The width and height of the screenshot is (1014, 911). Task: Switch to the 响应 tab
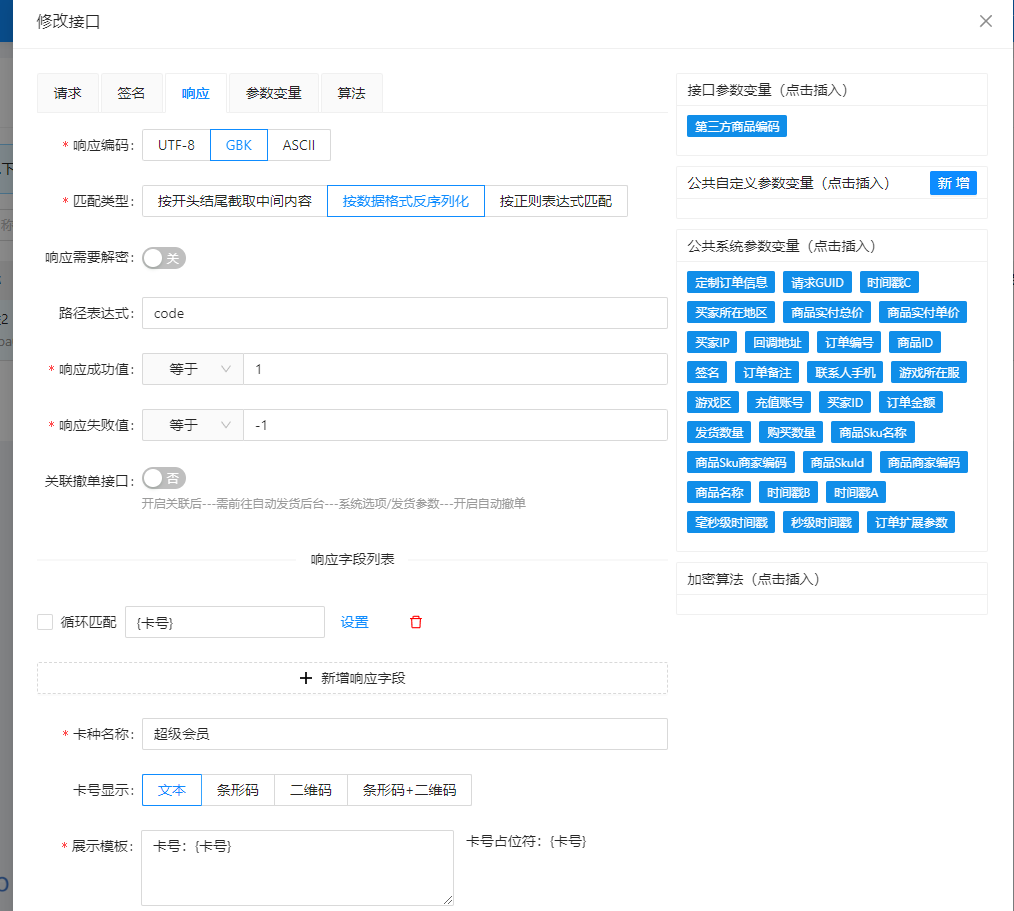point(195,93)
